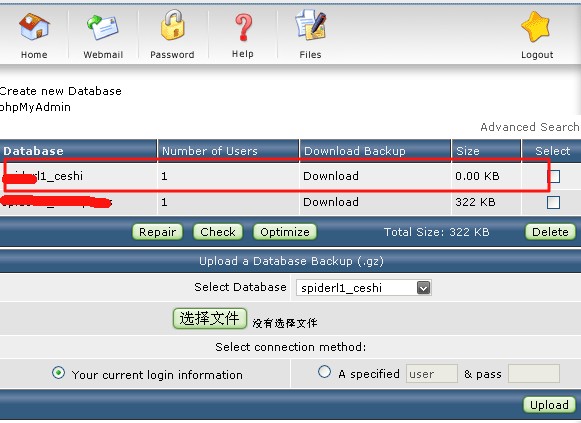The width and height of the screenshot is (581, 423).
Task: Sort by the Size column header
Action: (x=468, y=151)
